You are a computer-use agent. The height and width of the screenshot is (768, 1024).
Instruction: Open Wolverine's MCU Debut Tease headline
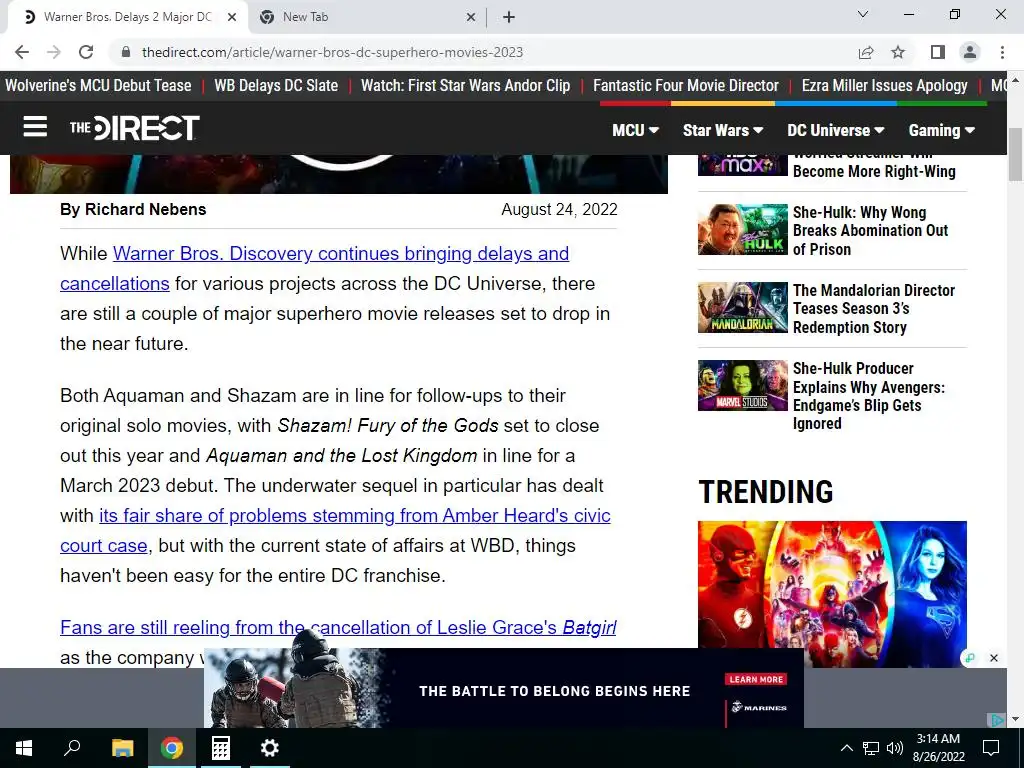(98, 86)
